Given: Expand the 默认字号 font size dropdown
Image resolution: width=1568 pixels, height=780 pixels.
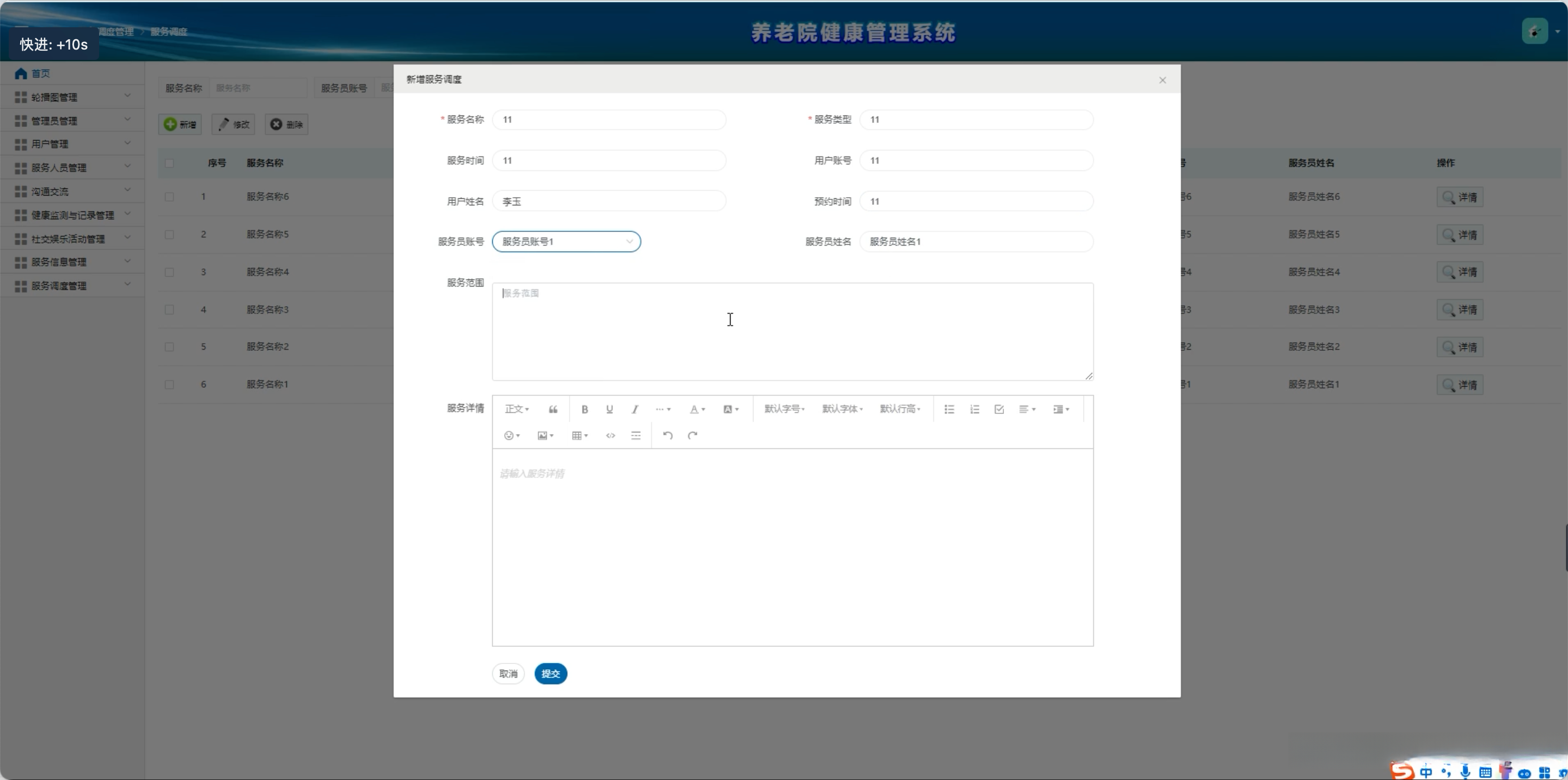Looking at the screenshot, I should click(785, 409).
